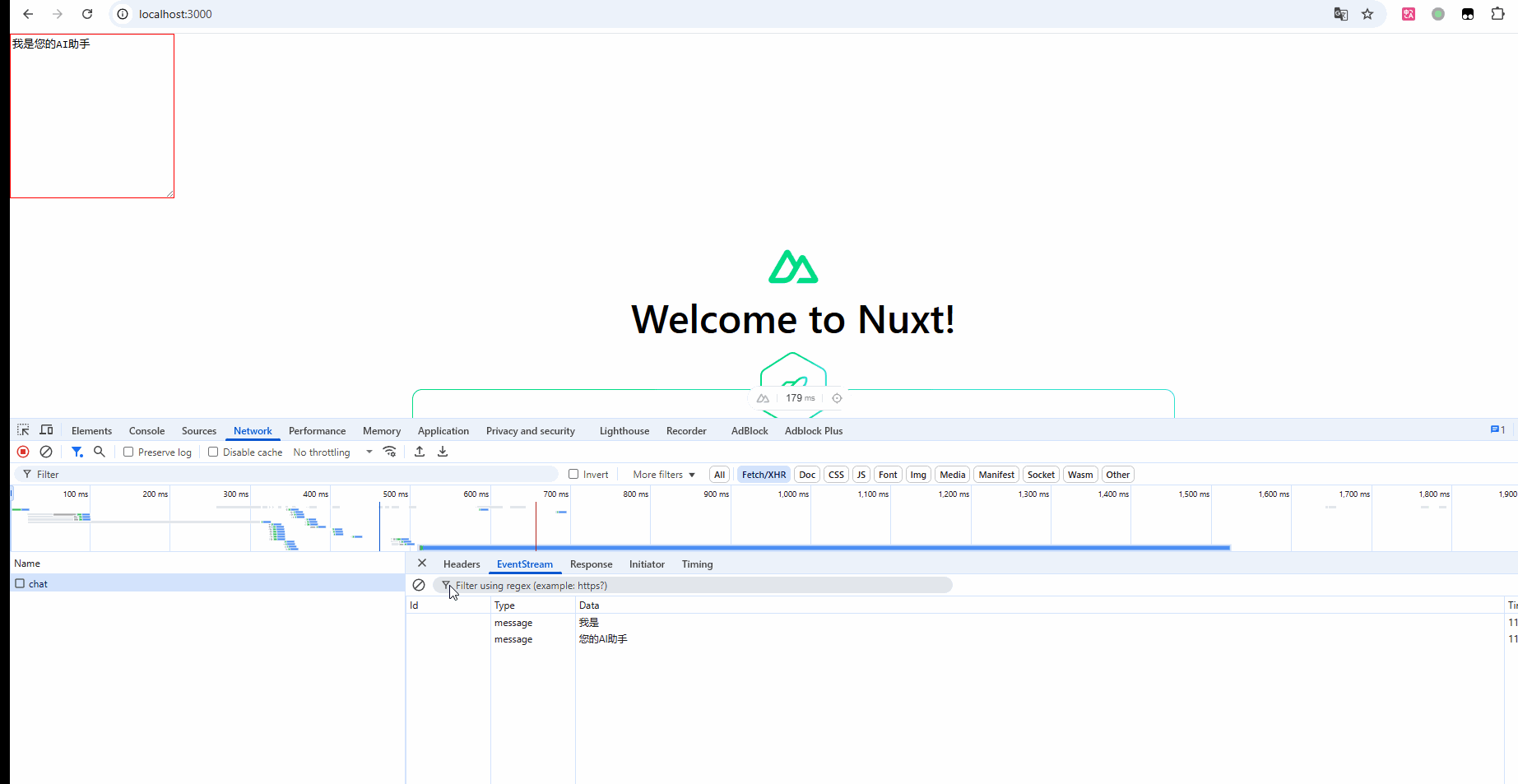
Task: Reload the localhost page
Action: pyautogui.click(x=87, y=14)
